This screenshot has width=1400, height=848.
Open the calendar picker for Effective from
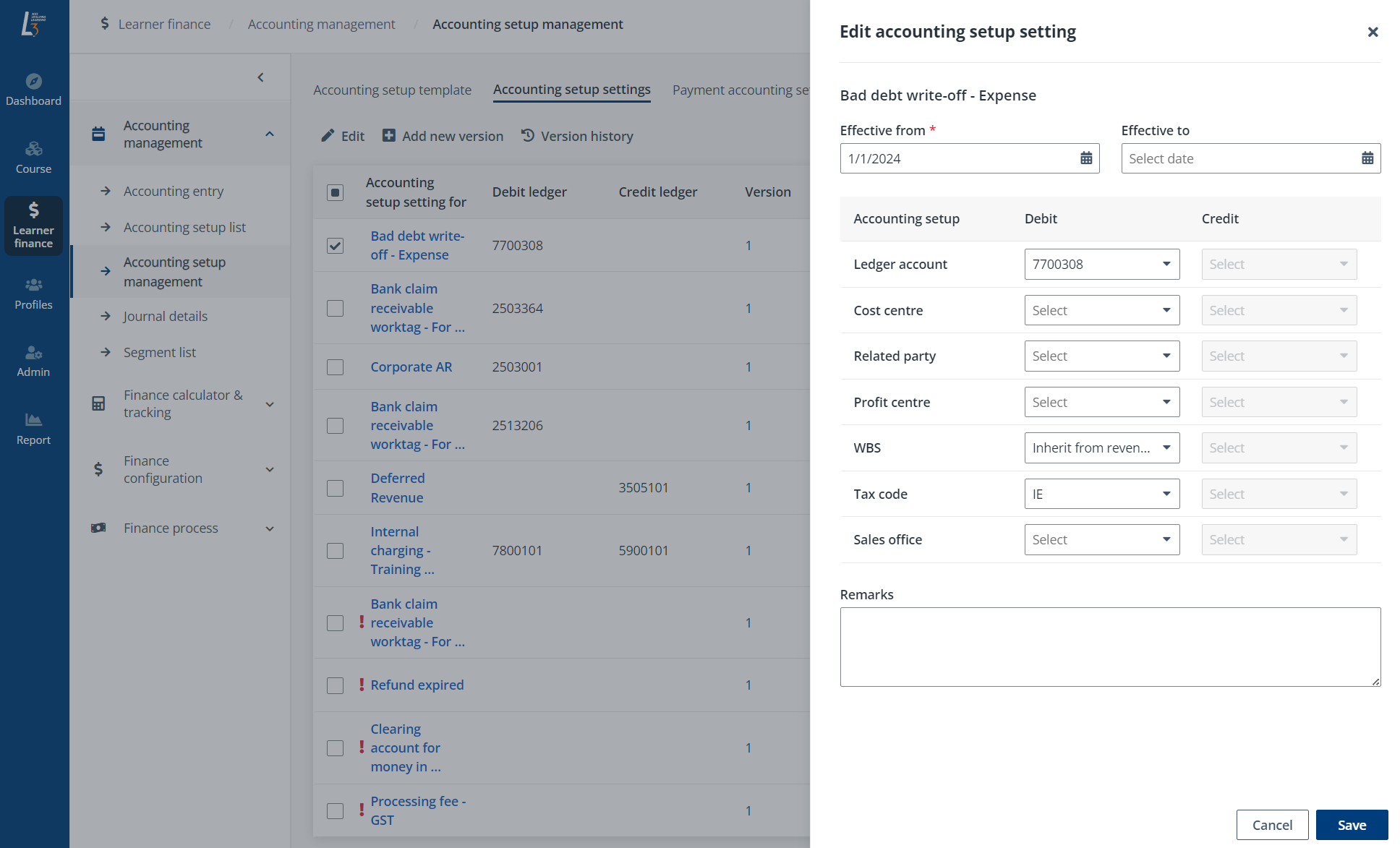coord(1085,158)
